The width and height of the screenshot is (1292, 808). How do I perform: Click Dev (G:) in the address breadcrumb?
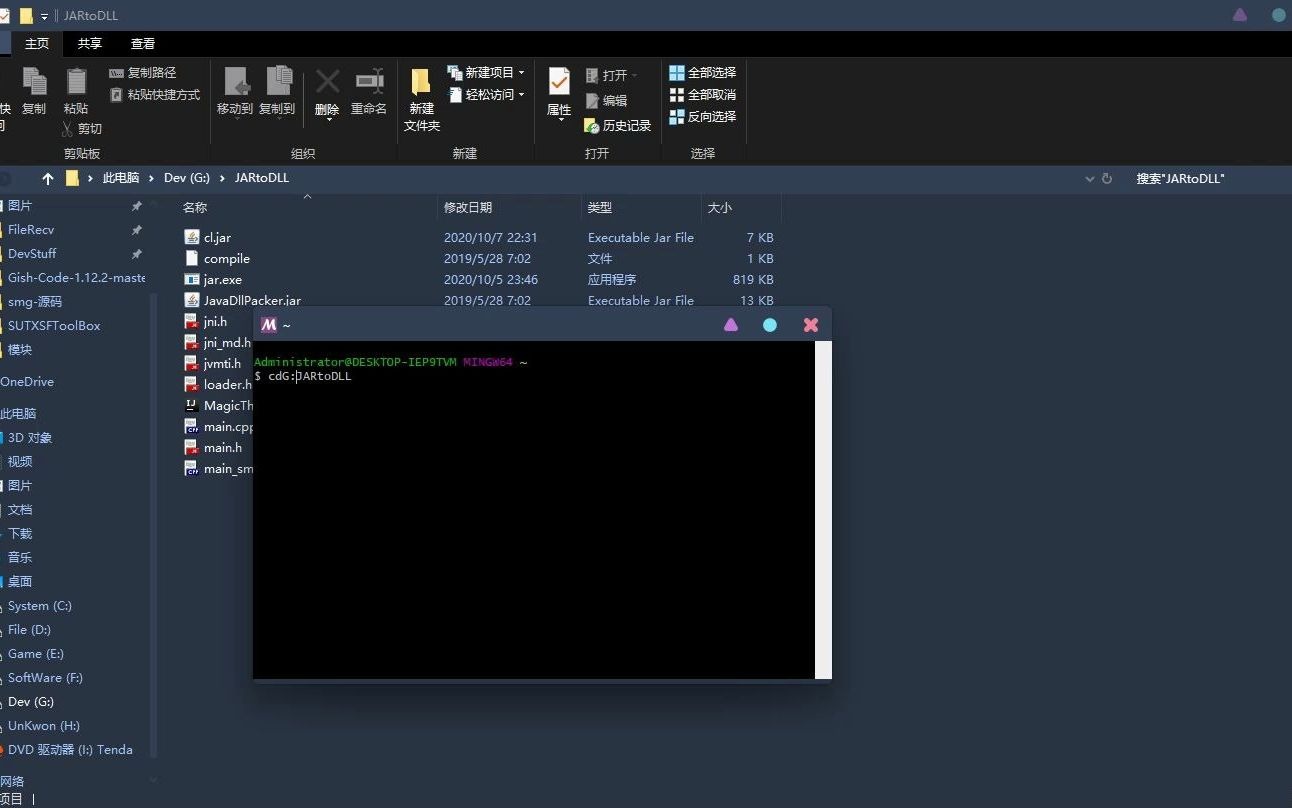click(187, 178)
